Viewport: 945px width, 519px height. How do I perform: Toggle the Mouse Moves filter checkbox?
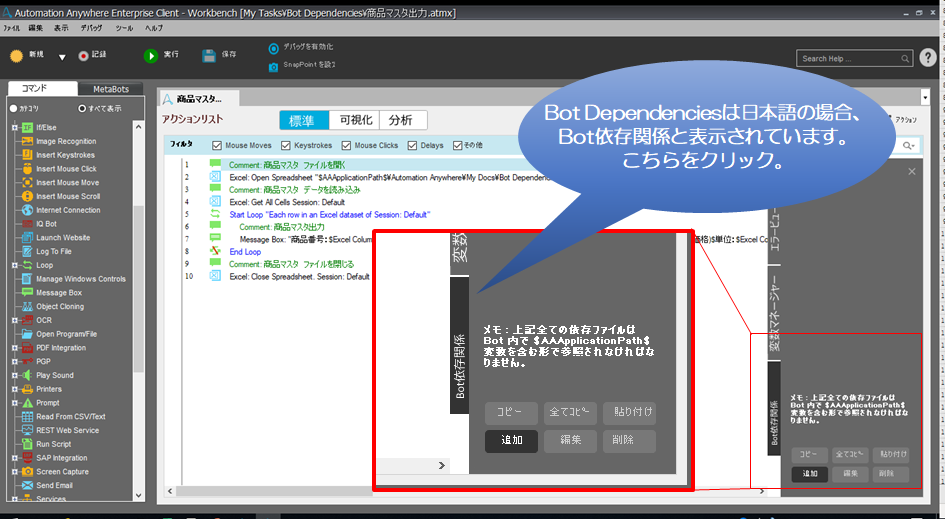(217, 145)
